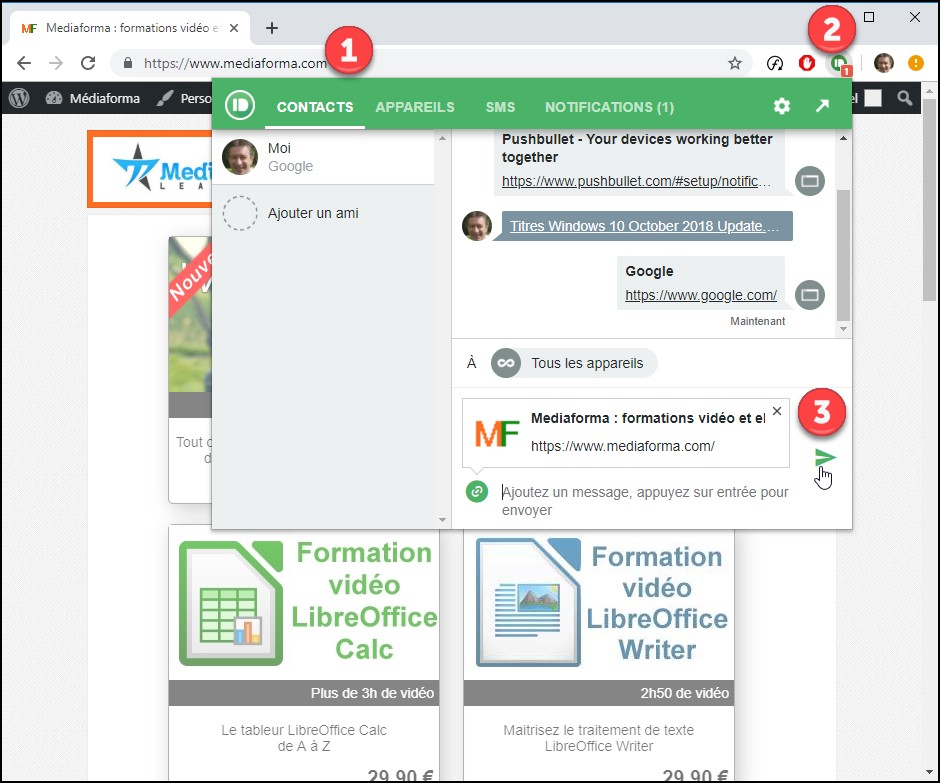Viewport: 940px width, 783px height.
Task: Click the Google push title text
Action: click(x=649, y=271)
